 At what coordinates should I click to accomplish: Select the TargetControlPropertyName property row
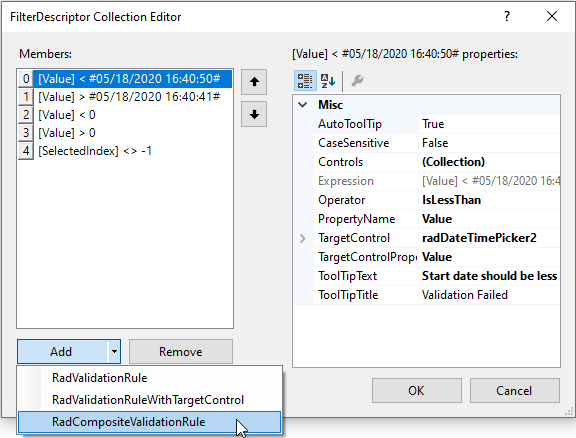(436, 257)
